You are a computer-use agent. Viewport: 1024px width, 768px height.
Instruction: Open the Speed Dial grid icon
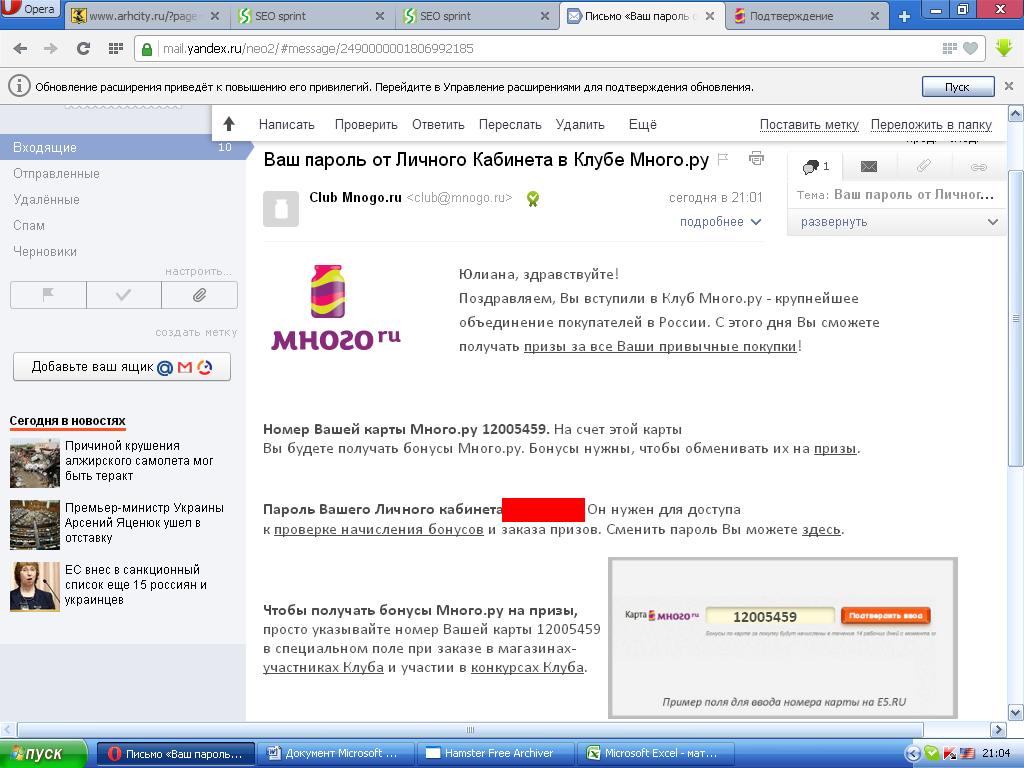coord(116,48)
